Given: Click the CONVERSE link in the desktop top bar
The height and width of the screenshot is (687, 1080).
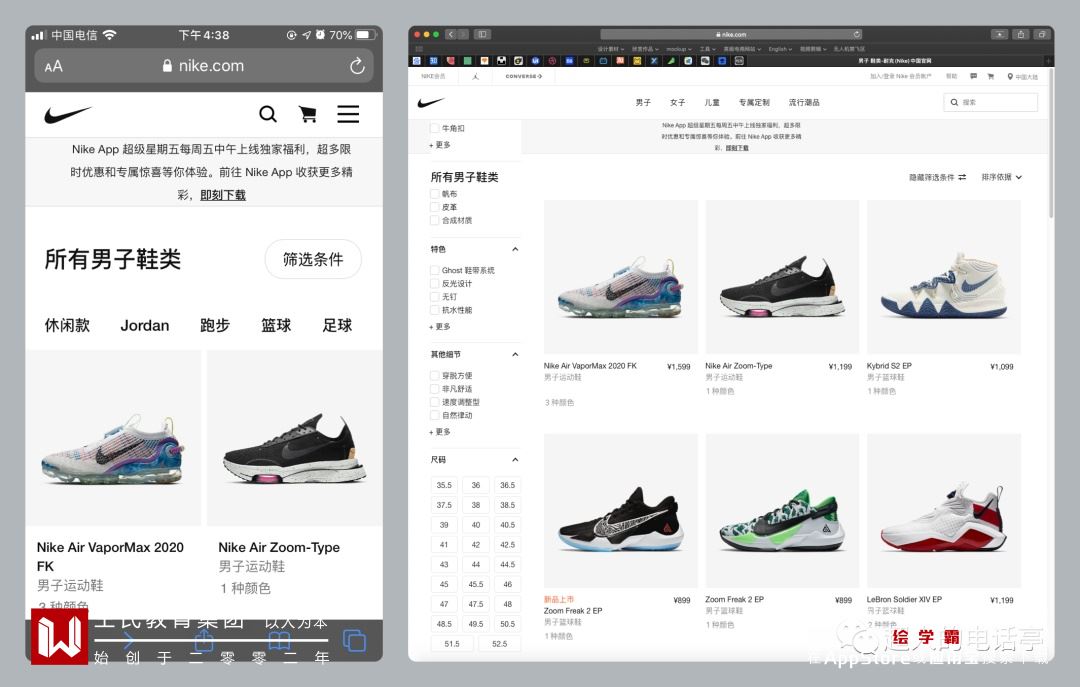Looking at the screenshot, I should point(524,76).
